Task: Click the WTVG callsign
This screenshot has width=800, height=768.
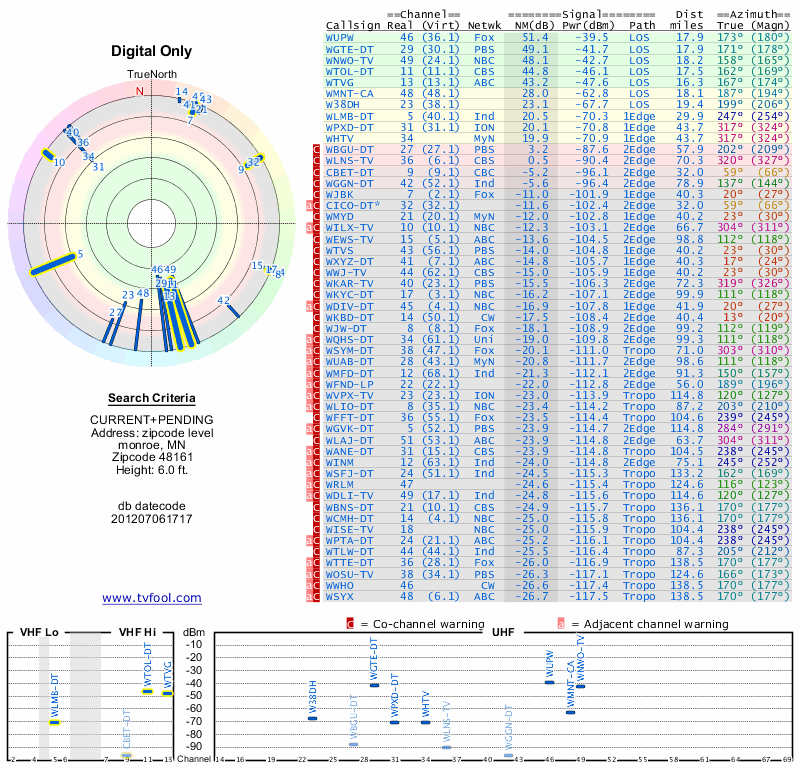Action: (x=340, y=83)
